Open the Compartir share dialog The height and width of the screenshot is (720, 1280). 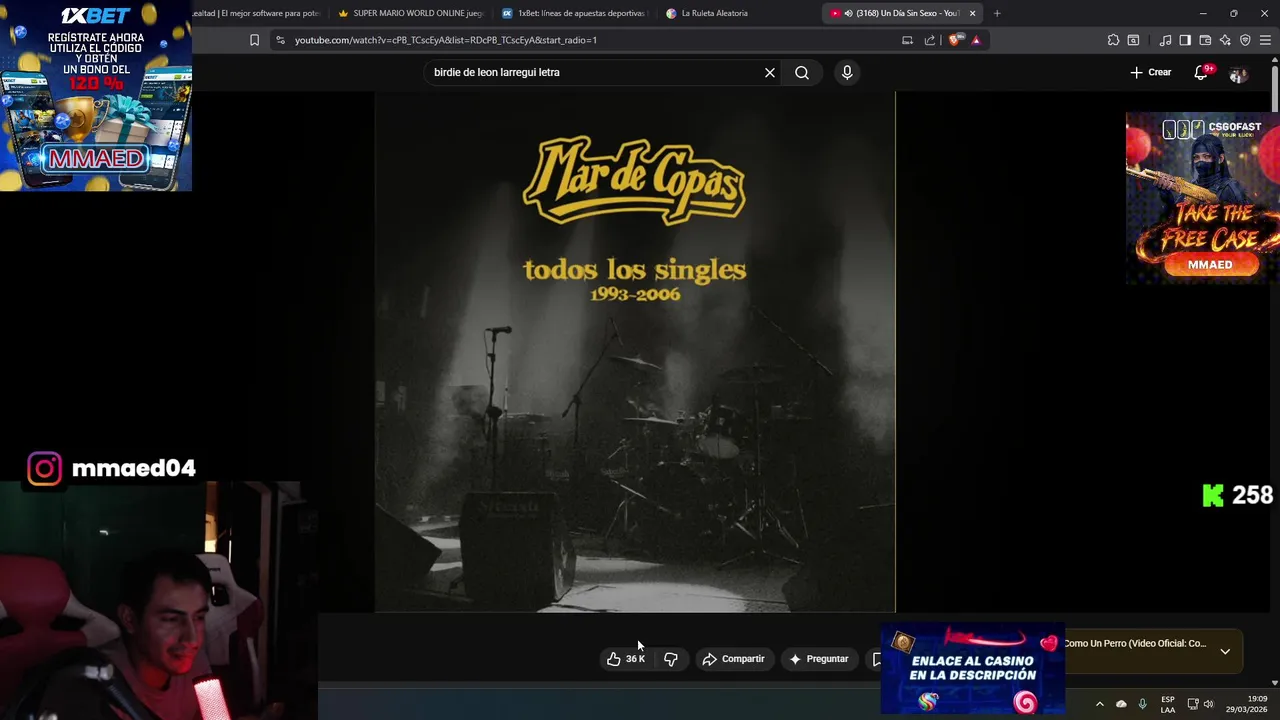(733, 659)
